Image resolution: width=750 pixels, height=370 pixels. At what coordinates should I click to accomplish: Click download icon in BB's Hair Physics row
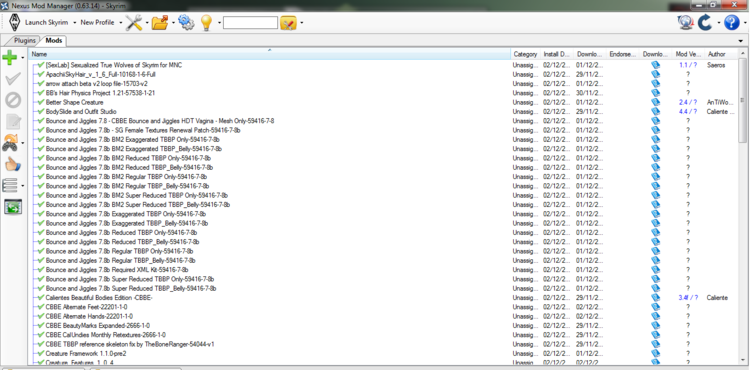(x=655, y=93)
